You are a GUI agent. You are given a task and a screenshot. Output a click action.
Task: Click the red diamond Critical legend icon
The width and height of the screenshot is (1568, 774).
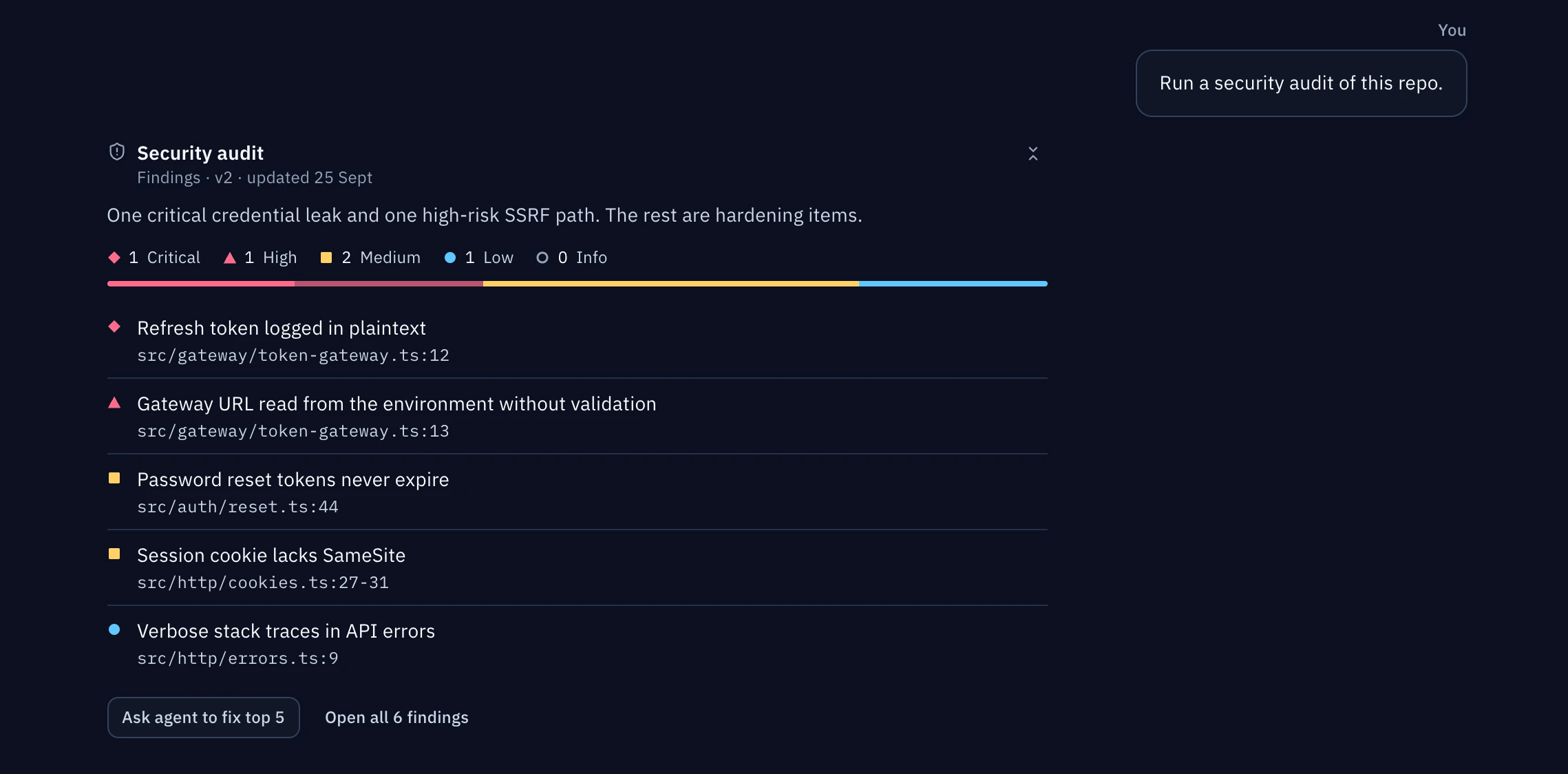[114, 258]
